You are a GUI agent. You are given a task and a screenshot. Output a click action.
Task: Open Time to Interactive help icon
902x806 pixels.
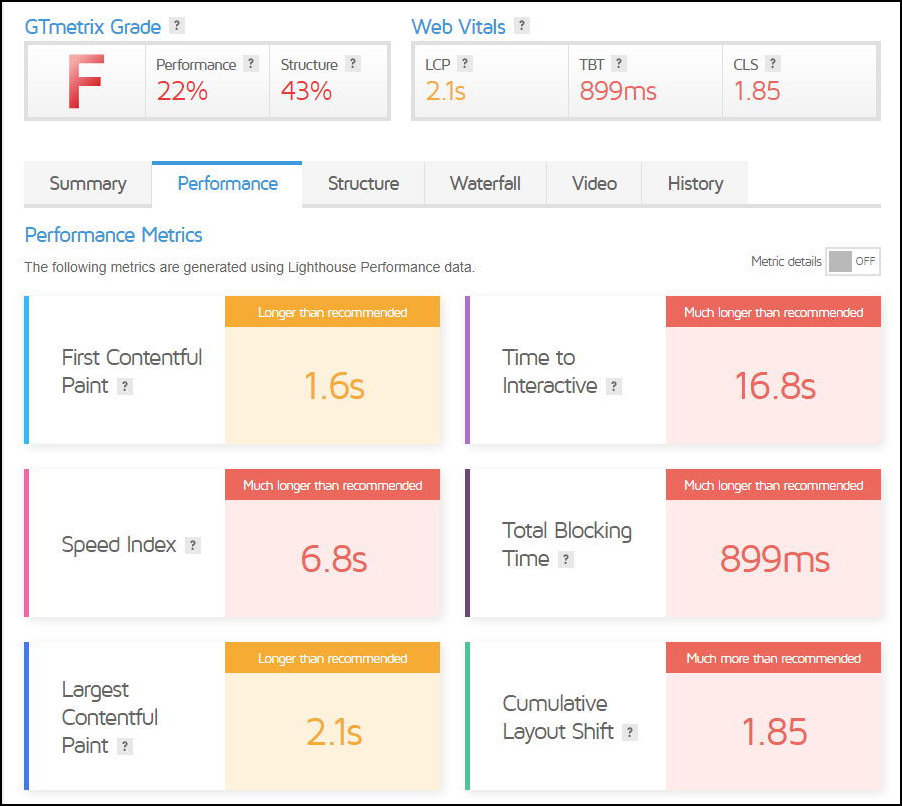(x=614, y=387)
